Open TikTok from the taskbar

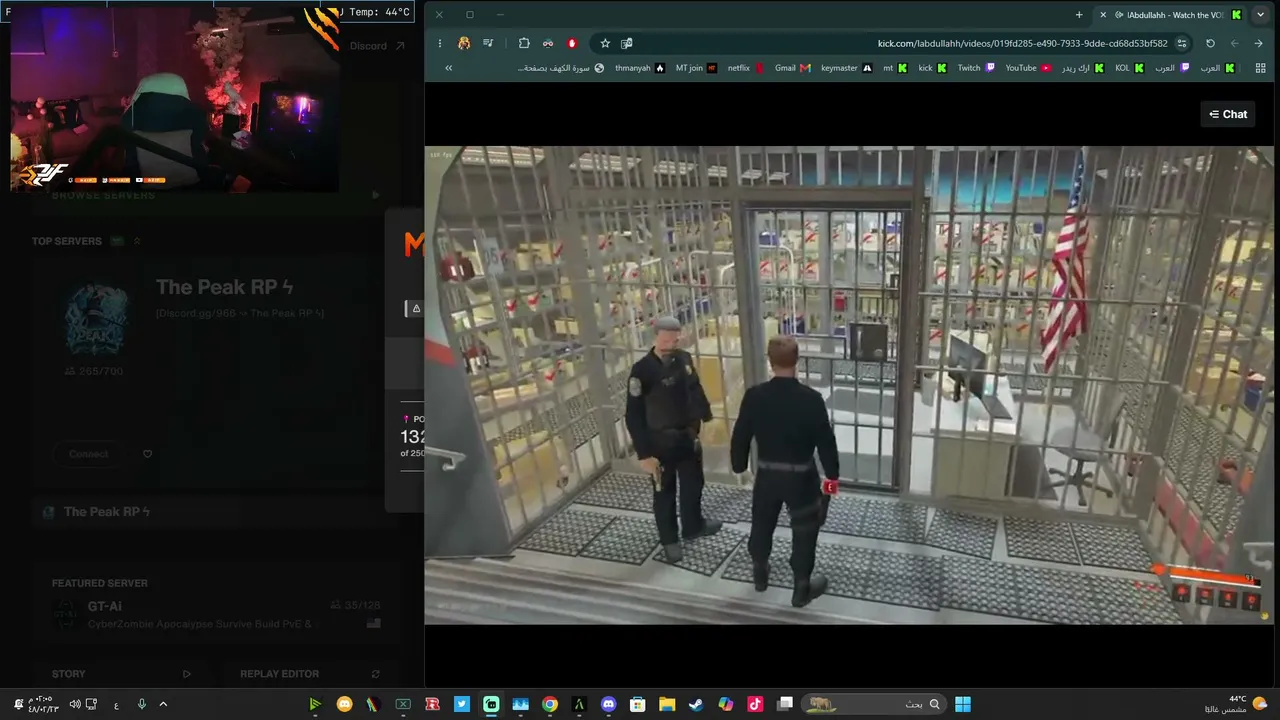click(x=755, y=704)
